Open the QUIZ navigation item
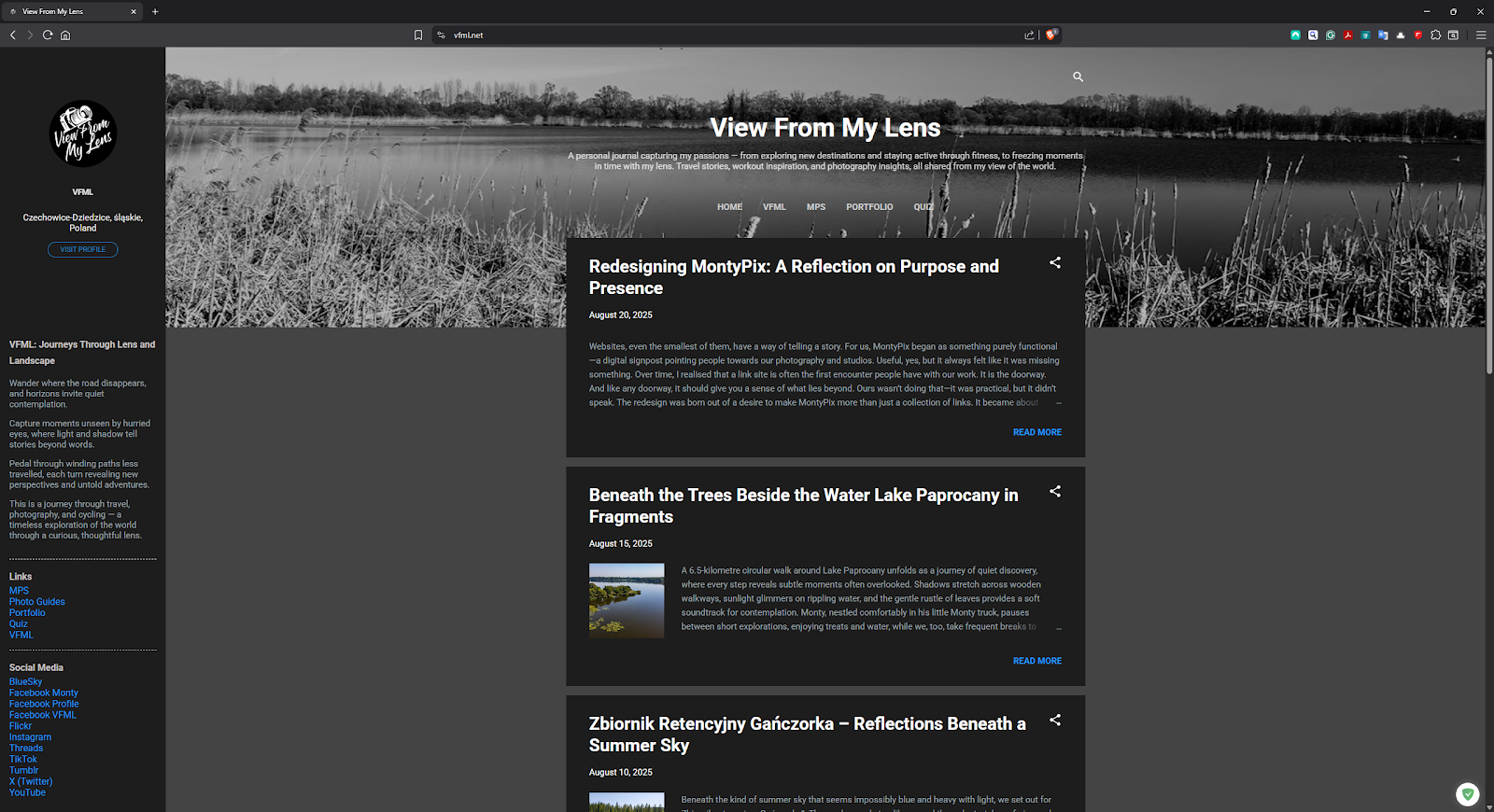 923,207
